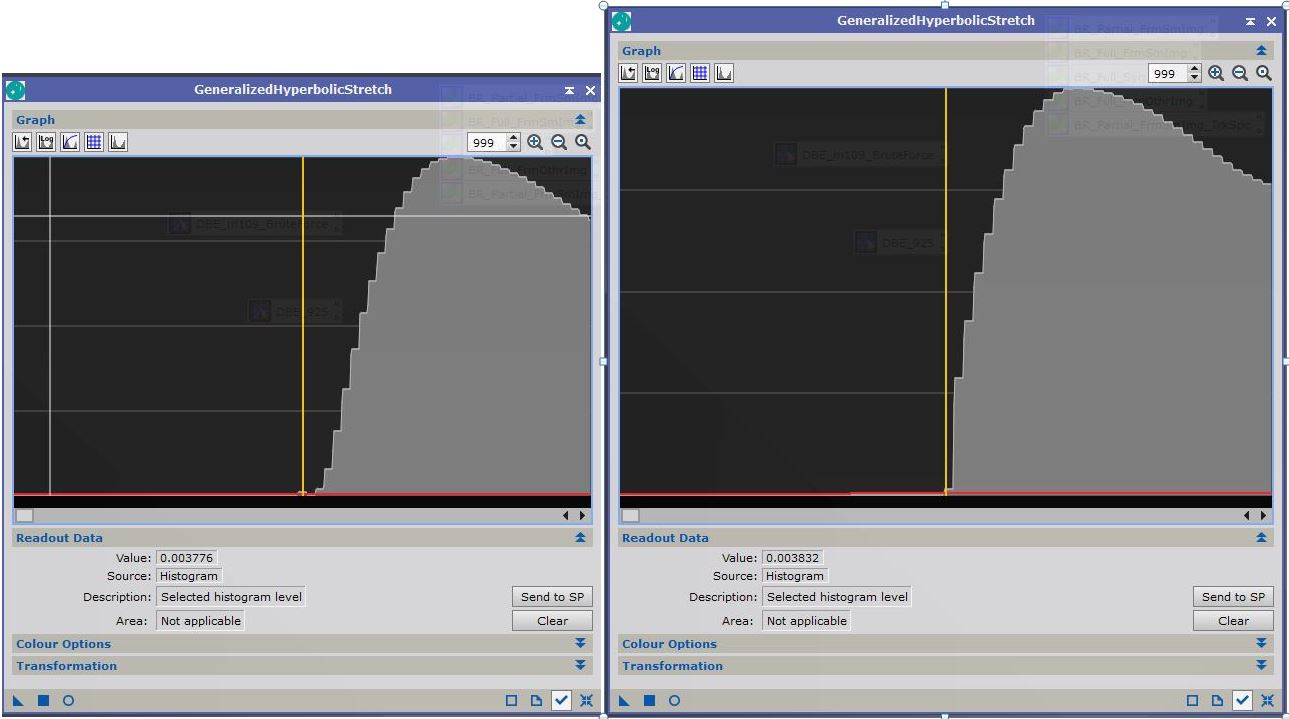Collapse the Graph section in right window
1289x719 pixels.
[x=1261, y=51]
